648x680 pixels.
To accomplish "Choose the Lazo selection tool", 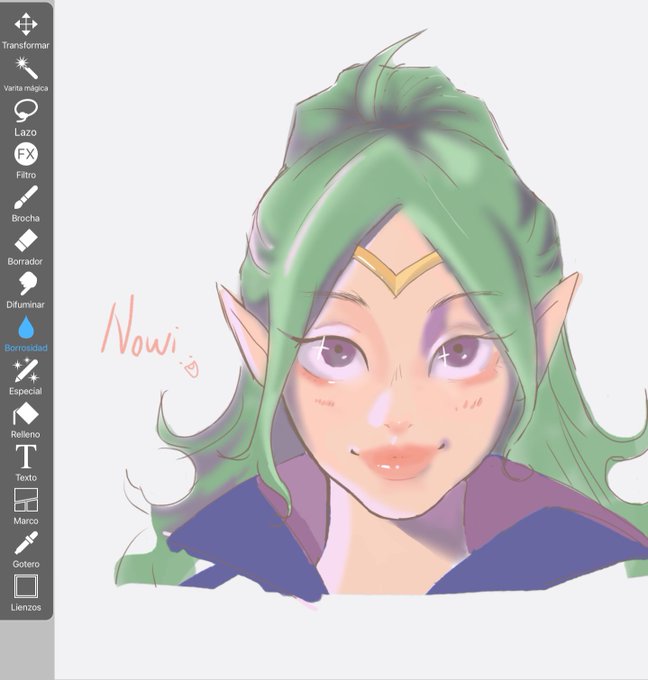I will pyautogui.click(x=26, y=118).
